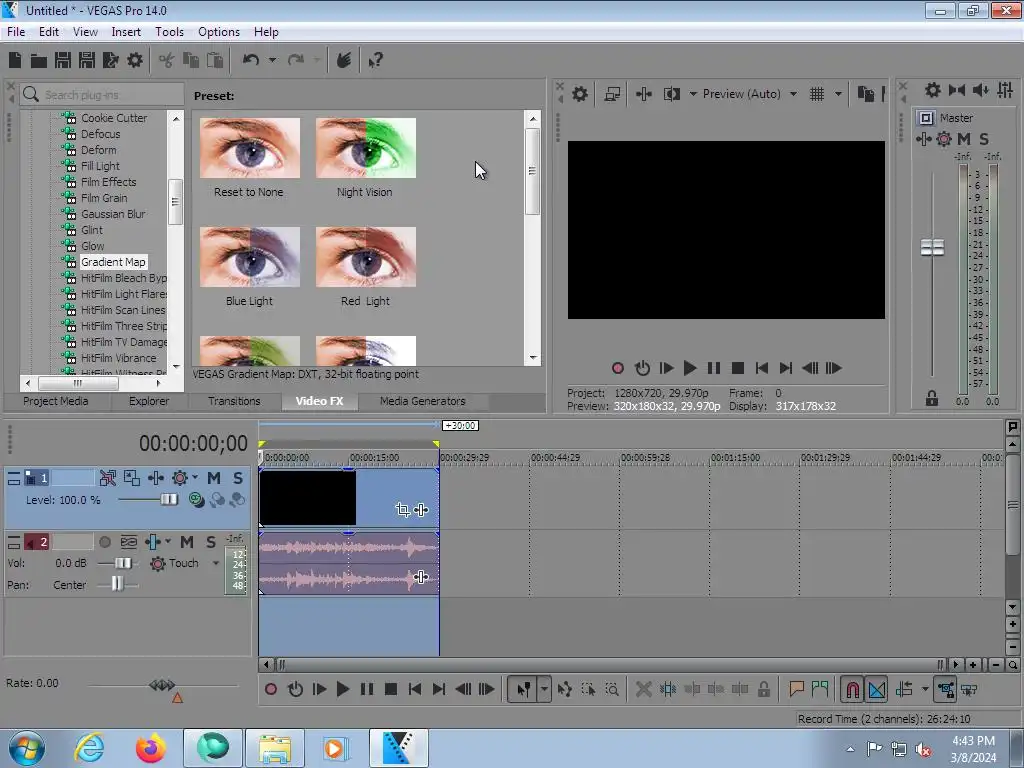Open audio track 2 phase/FX dropdown arrow

(x=168, y=541)
